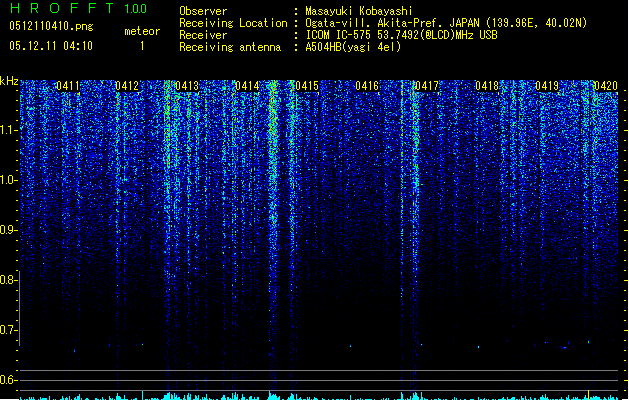Click the Receiving antenna label
629x400 pixels.
(x=230, y=47)
